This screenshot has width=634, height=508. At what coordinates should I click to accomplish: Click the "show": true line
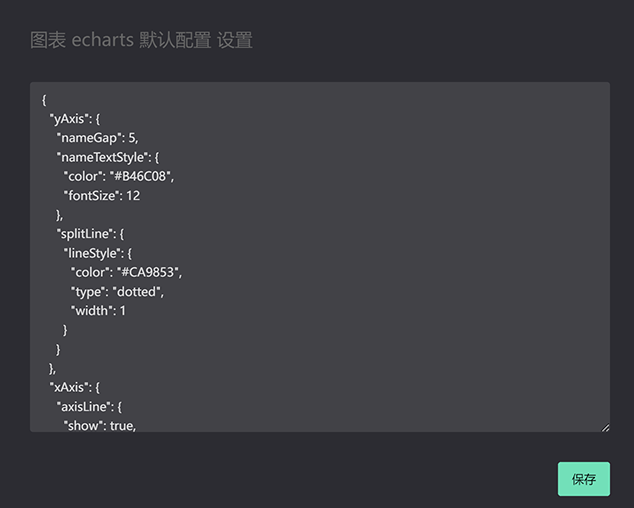point(99,426)
